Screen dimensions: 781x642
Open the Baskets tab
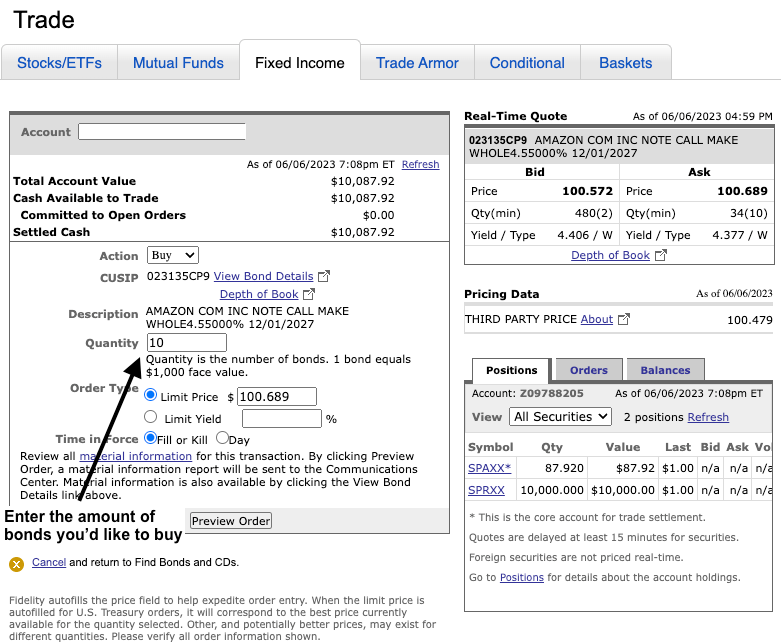(626, 63)
